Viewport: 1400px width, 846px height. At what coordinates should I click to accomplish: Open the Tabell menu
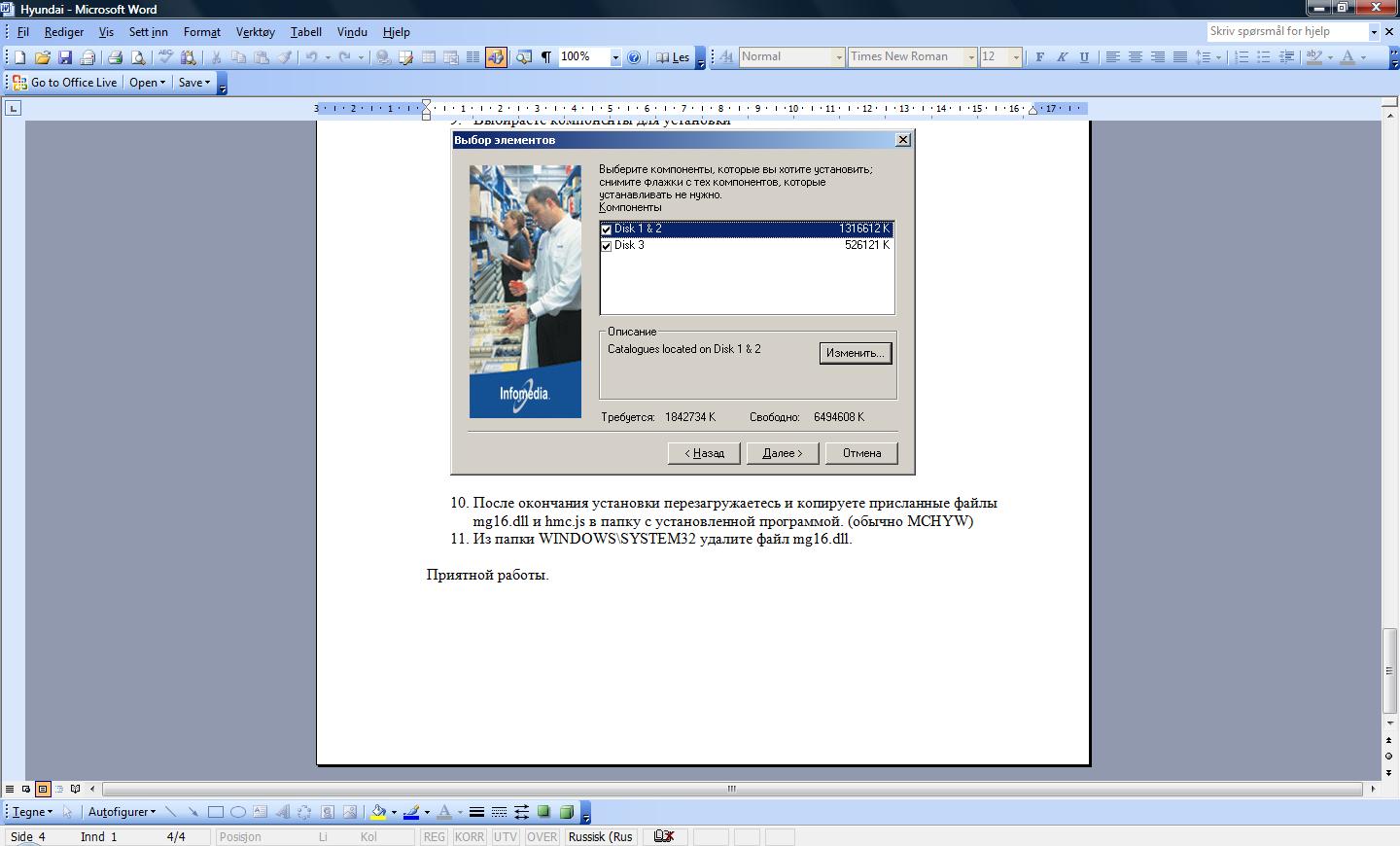coord(306,32)
